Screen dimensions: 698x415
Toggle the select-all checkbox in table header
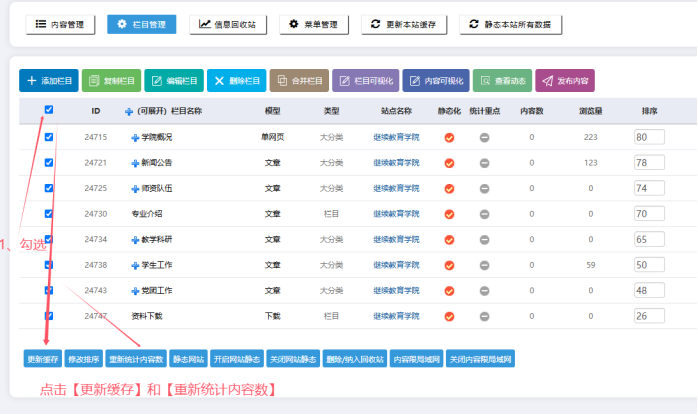49,110
